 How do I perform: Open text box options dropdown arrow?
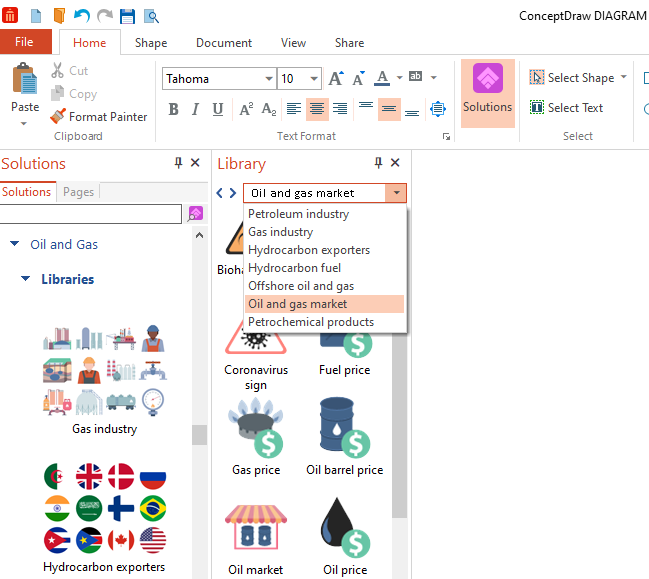pyautogui.click(x=434, y=77)
